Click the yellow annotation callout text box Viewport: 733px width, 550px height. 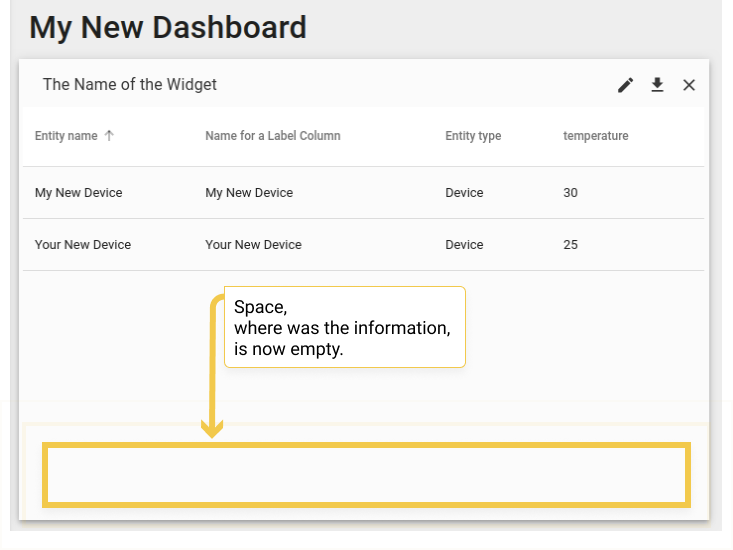pyautogui.click(x=345, y=327)
